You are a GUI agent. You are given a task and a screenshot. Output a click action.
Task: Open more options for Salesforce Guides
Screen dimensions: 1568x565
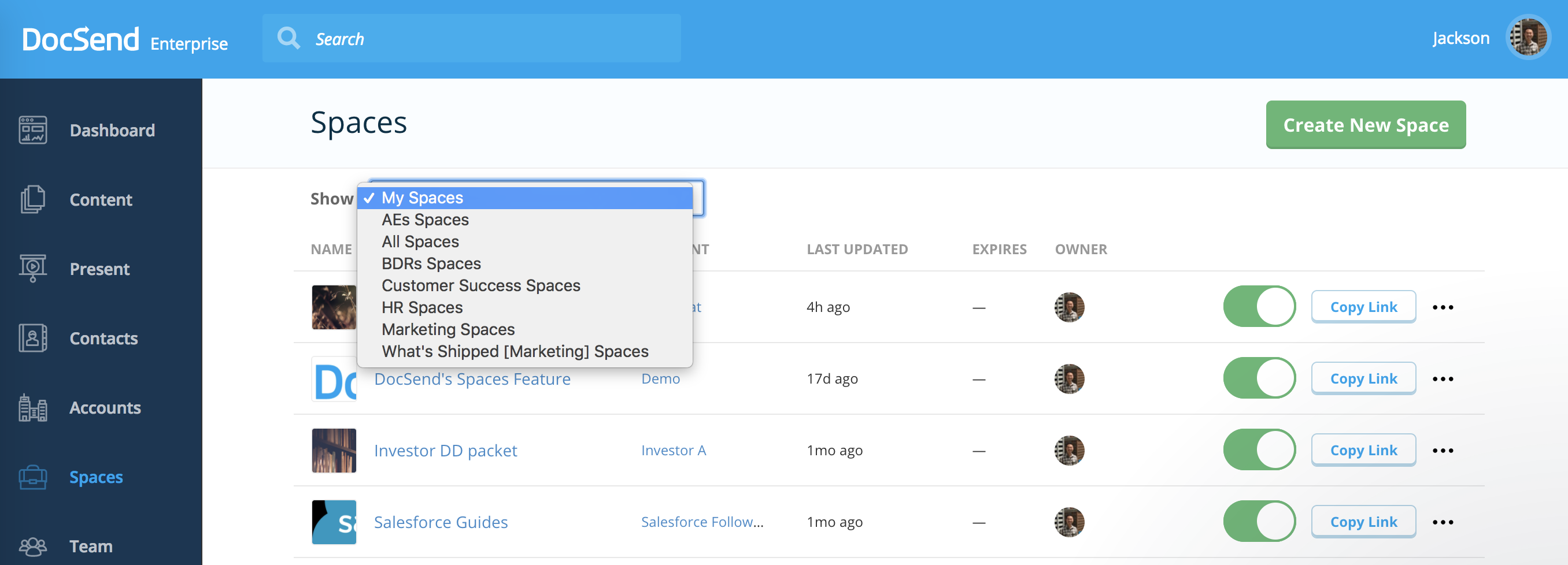pyautogui.click(x=1443, y=522)
